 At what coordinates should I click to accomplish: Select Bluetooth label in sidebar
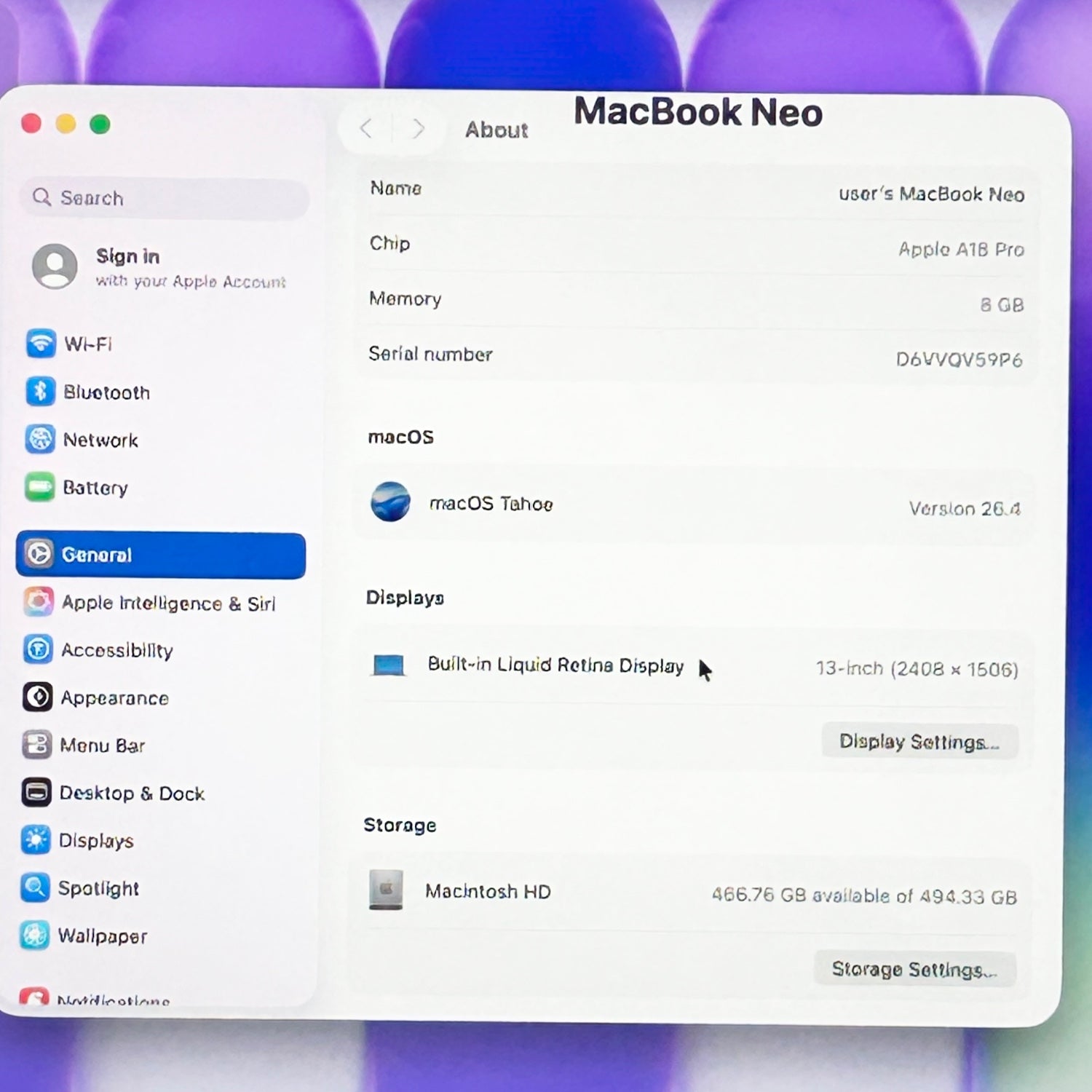click(106, 392)
